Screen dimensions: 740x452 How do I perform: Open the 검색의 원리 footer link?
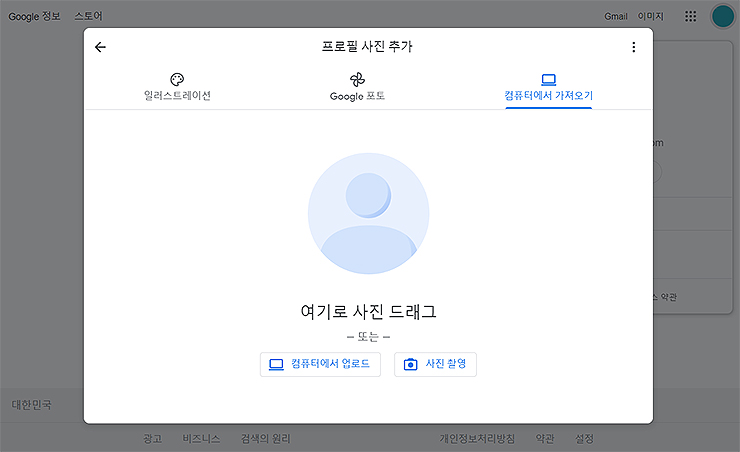(x=266, y=439)
